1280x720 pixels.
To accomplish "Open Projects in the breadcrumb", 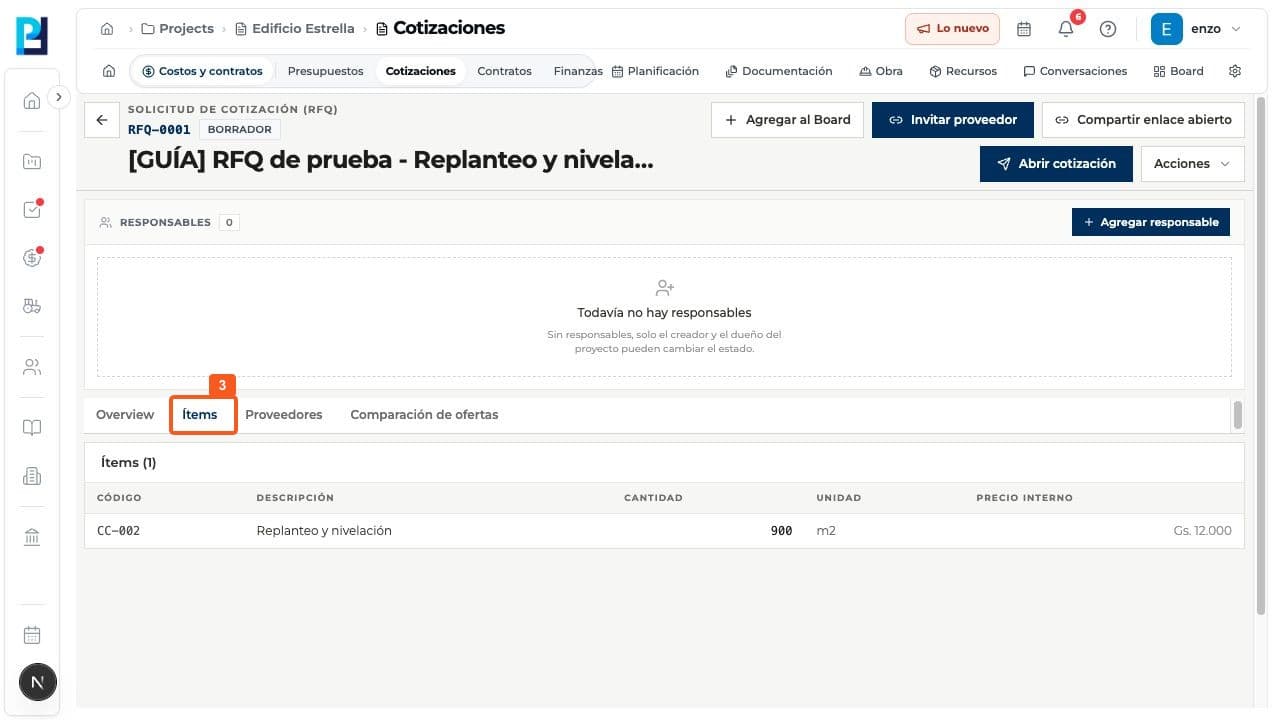I will coord(178,29).
